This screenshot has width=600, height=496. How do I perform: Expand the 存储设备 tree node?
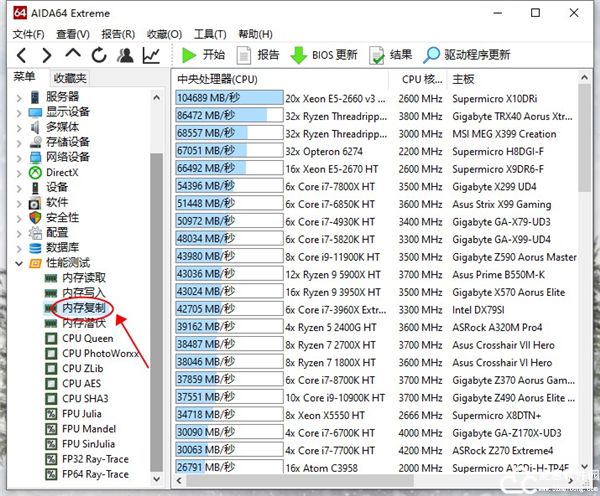(x=19, y=143)
